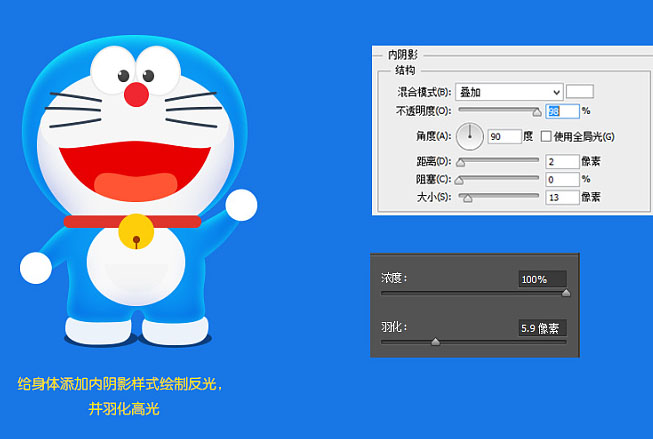Click the 浓度 density value 100%
The width and height of the screenshot is (653, 439).
coord(542,279)
